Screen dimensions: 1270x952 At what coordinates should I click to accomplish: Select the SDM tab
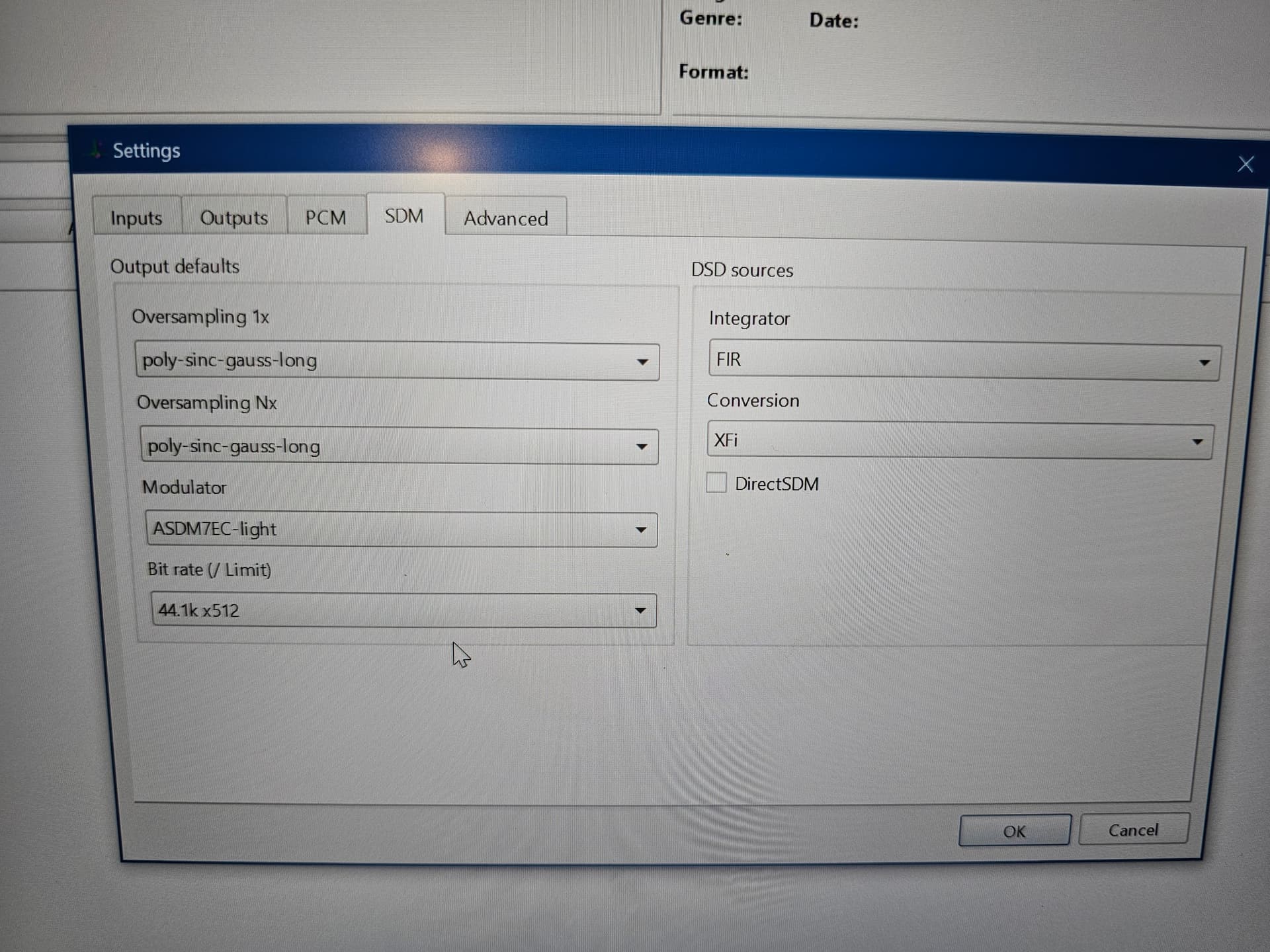point(404,216)
